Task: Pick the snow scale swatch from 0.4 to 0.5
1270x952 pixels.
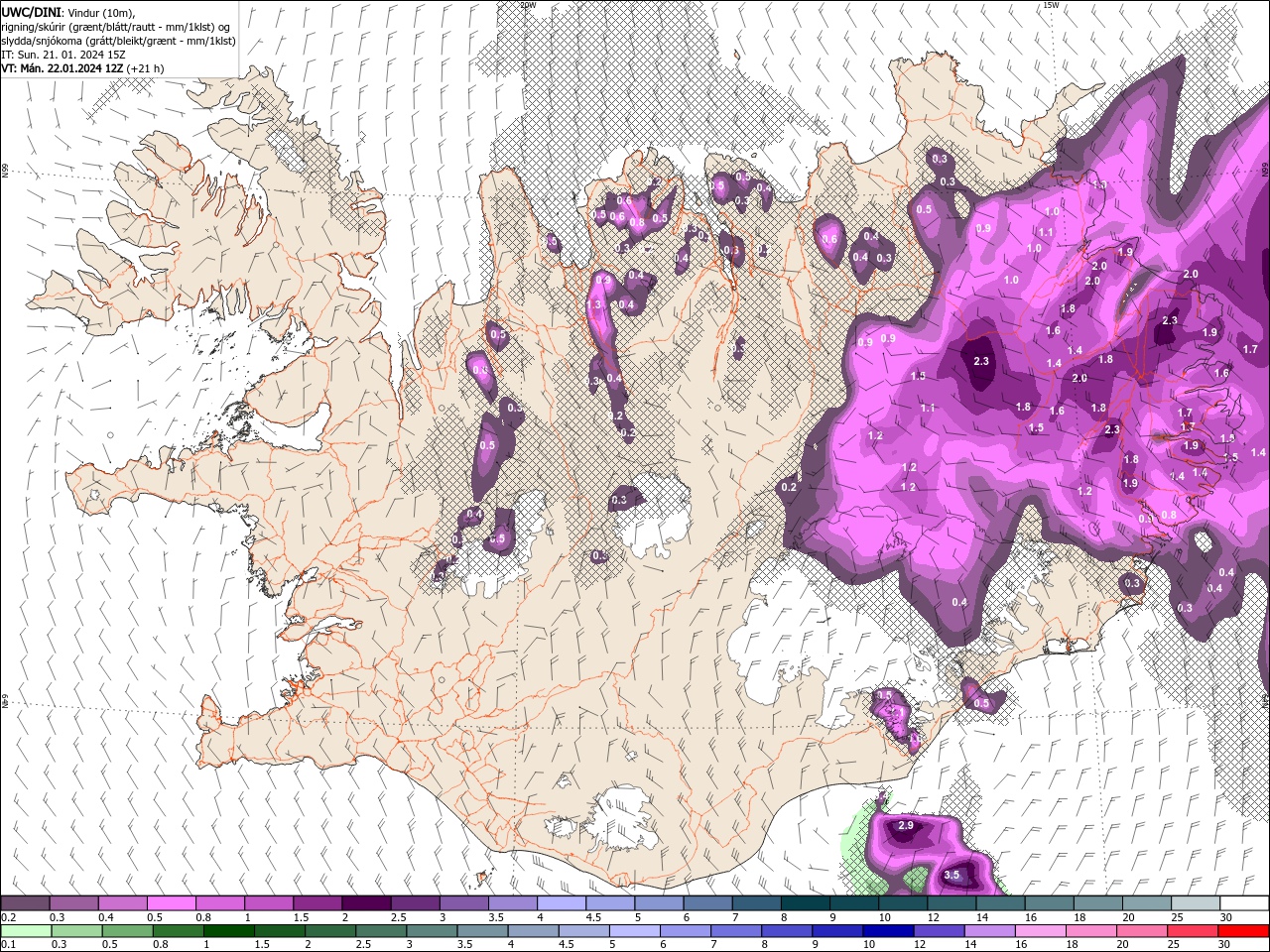Action: click(x=122, y=902)
